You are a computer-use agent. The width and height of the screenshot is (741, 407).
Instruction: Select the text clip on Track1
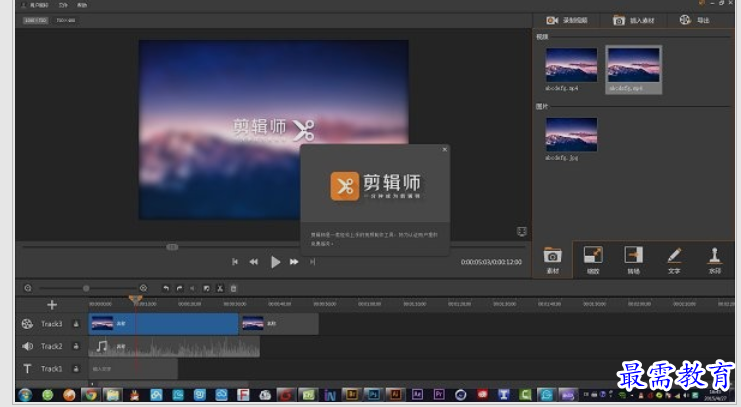[133, 369]
